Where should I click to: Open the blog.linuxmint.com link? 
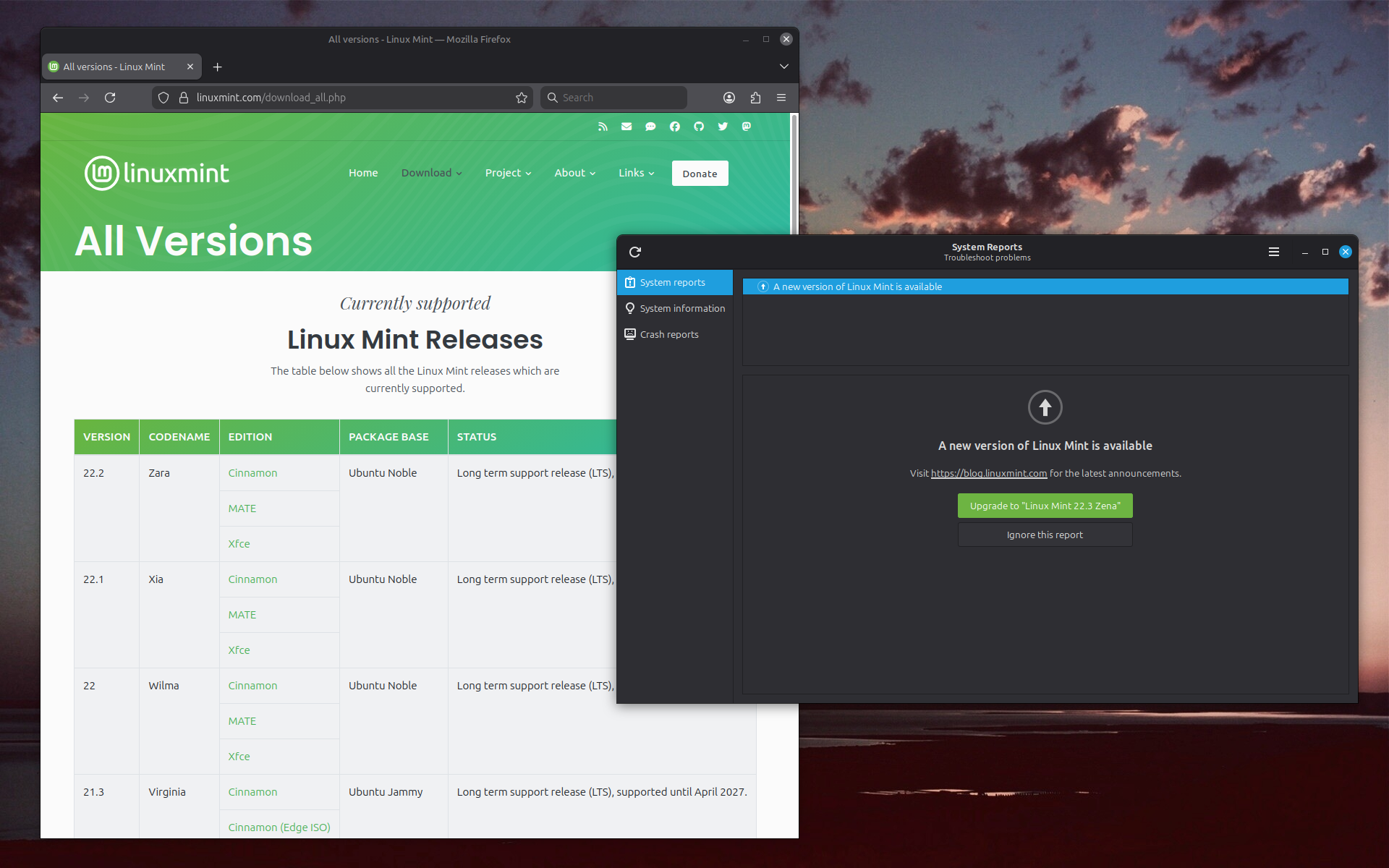(x=988, y=474)
